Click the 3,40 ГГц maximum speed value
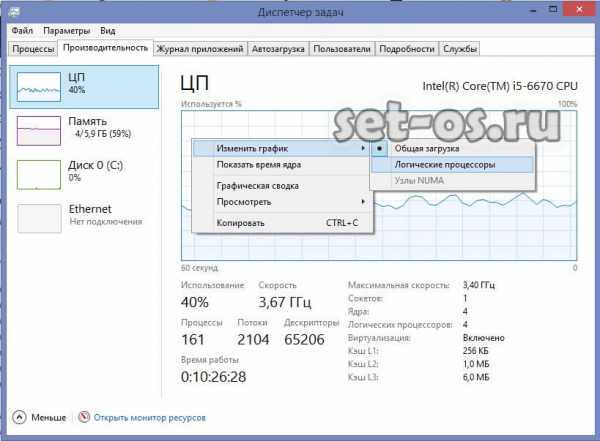Image resolution: width=600 pixels, height=441 pixels. pyautogui.click(x=479, y=285)
